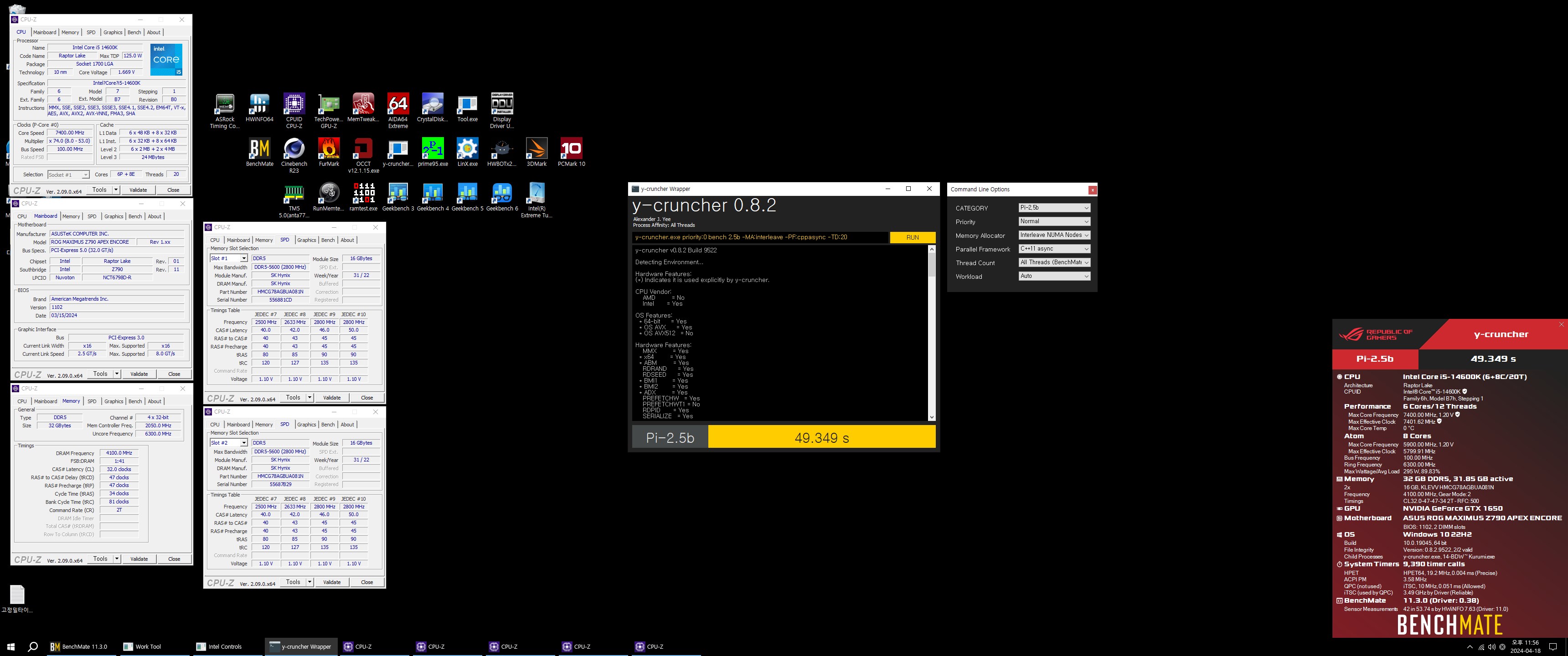Launch RunMemtest desktop shortcut
Viewport: 1568px width, 656px height.
[329, 197]
